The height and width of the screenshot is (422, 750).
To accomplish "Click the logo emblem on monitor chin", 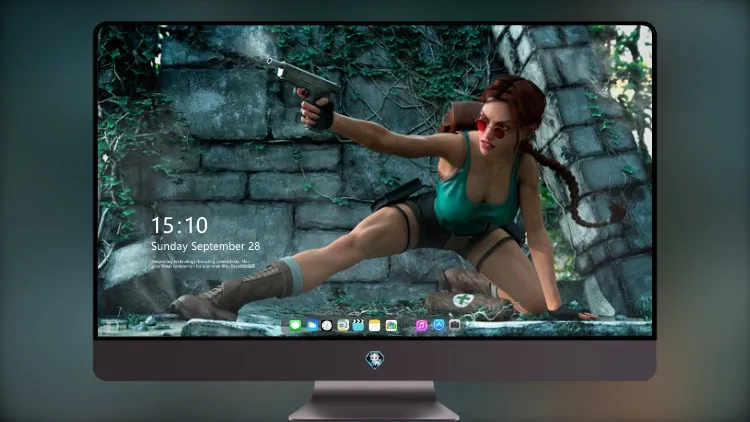I will [x=375, y=359].
